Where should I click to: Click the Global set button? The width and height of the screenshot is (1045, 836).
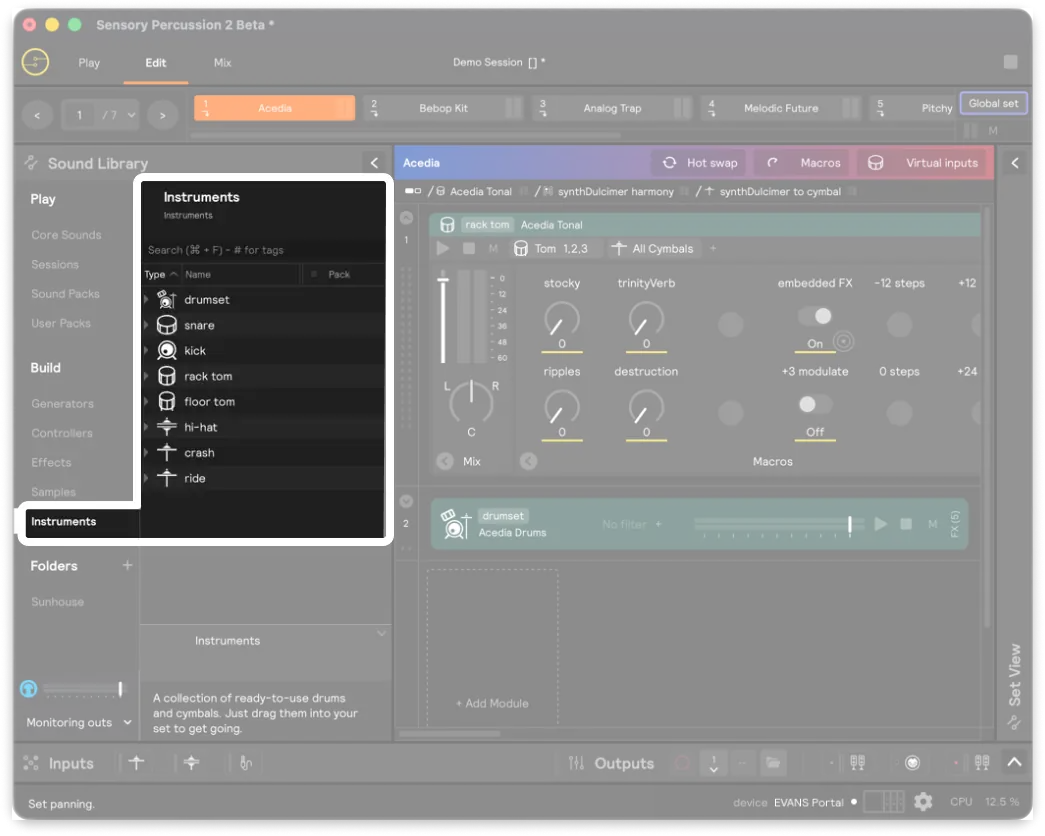pyautogui.click(x=993, y=102)
